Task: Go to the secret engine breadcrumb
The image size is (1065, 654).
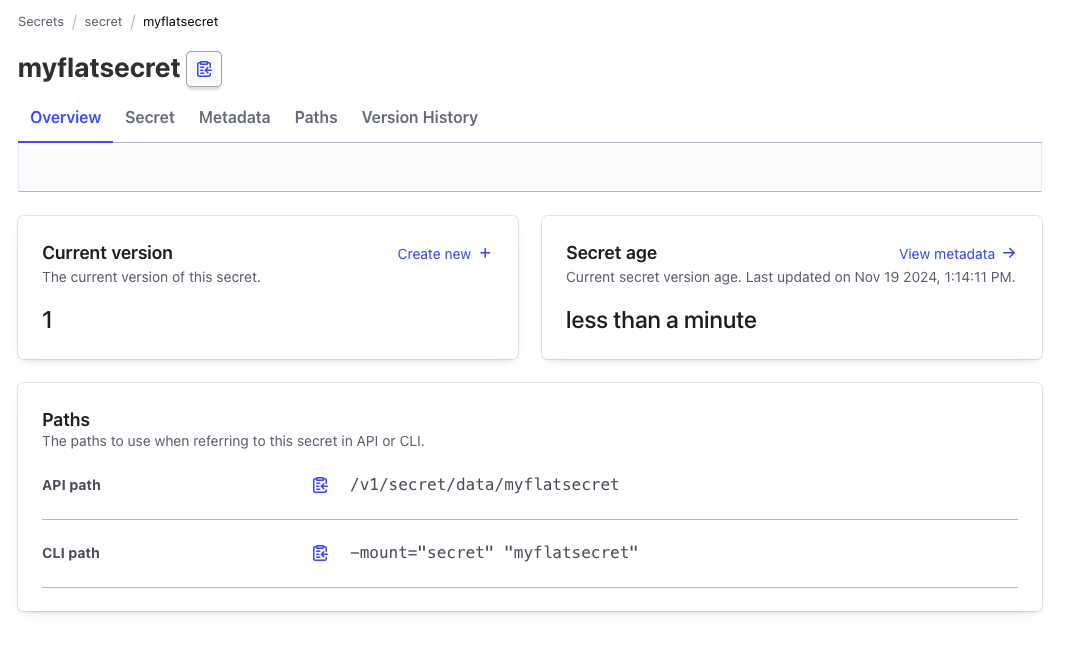Action: click(103, 21)
